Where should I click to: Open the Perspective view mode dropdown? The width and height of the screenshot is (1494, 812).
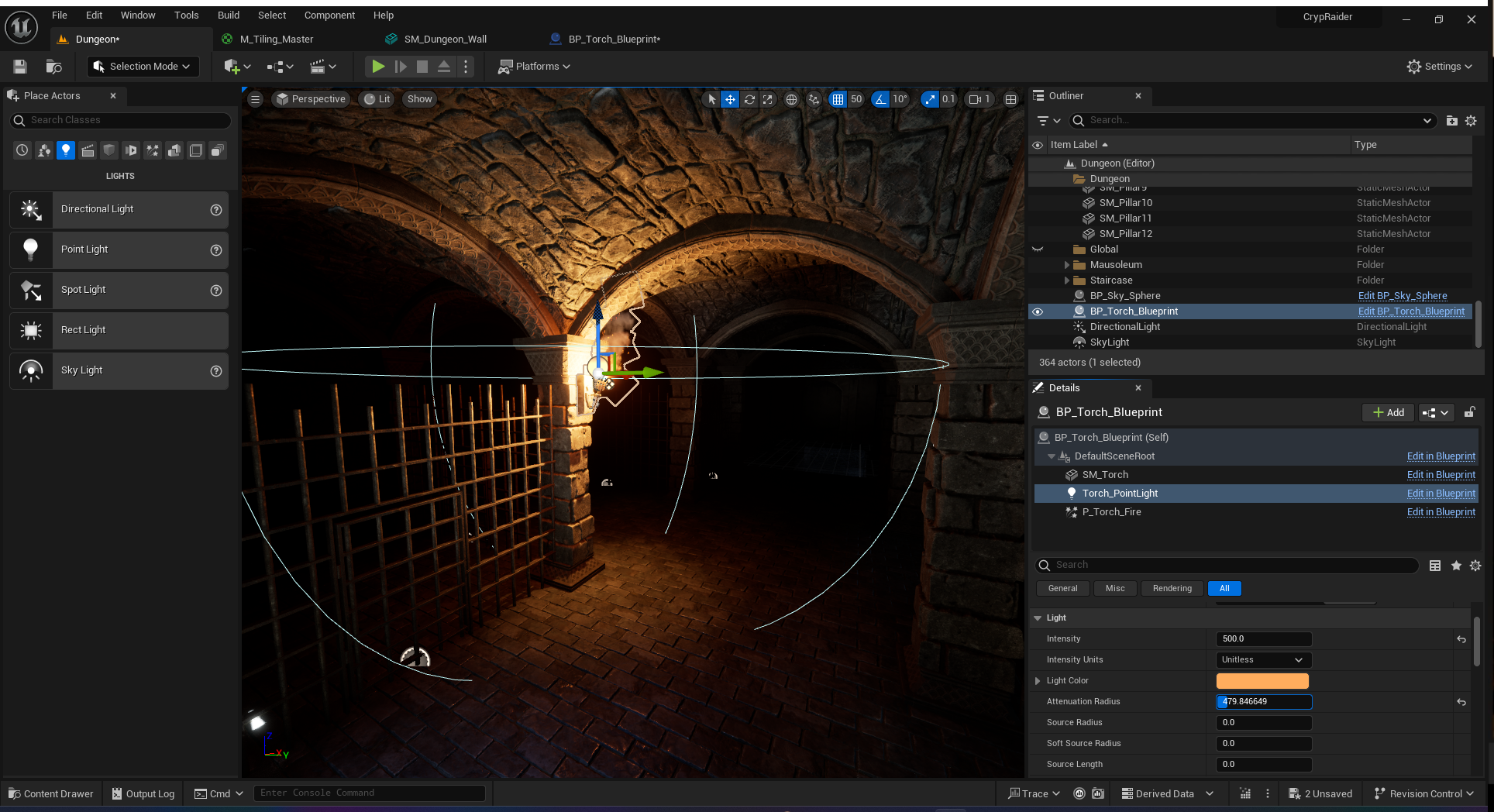pyautogui.click(x=311, y=99)
